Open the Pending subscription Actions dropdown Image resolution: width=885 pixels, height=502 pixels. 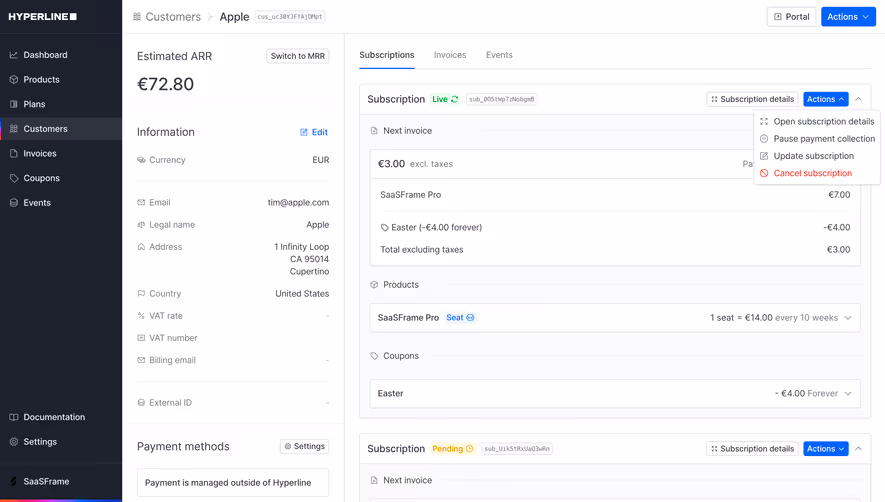825,448
